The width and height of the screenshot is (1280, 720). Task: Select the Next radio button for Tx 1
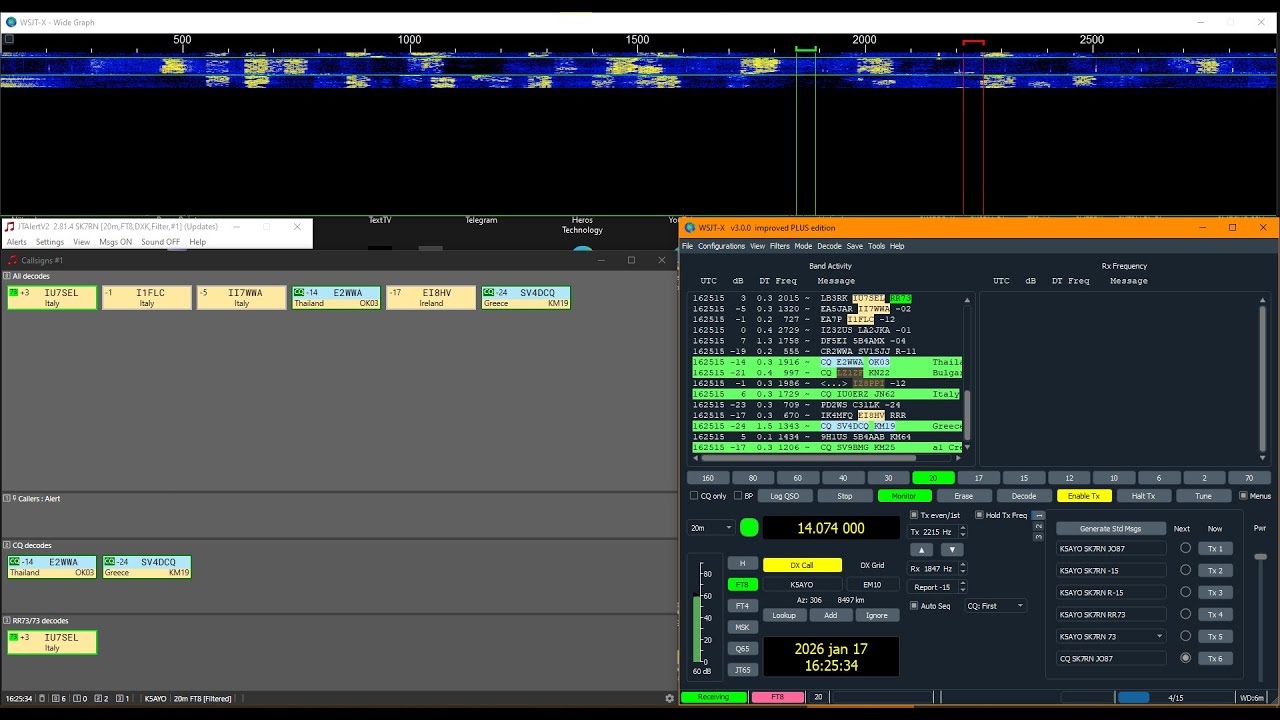tap(1185, 548)
